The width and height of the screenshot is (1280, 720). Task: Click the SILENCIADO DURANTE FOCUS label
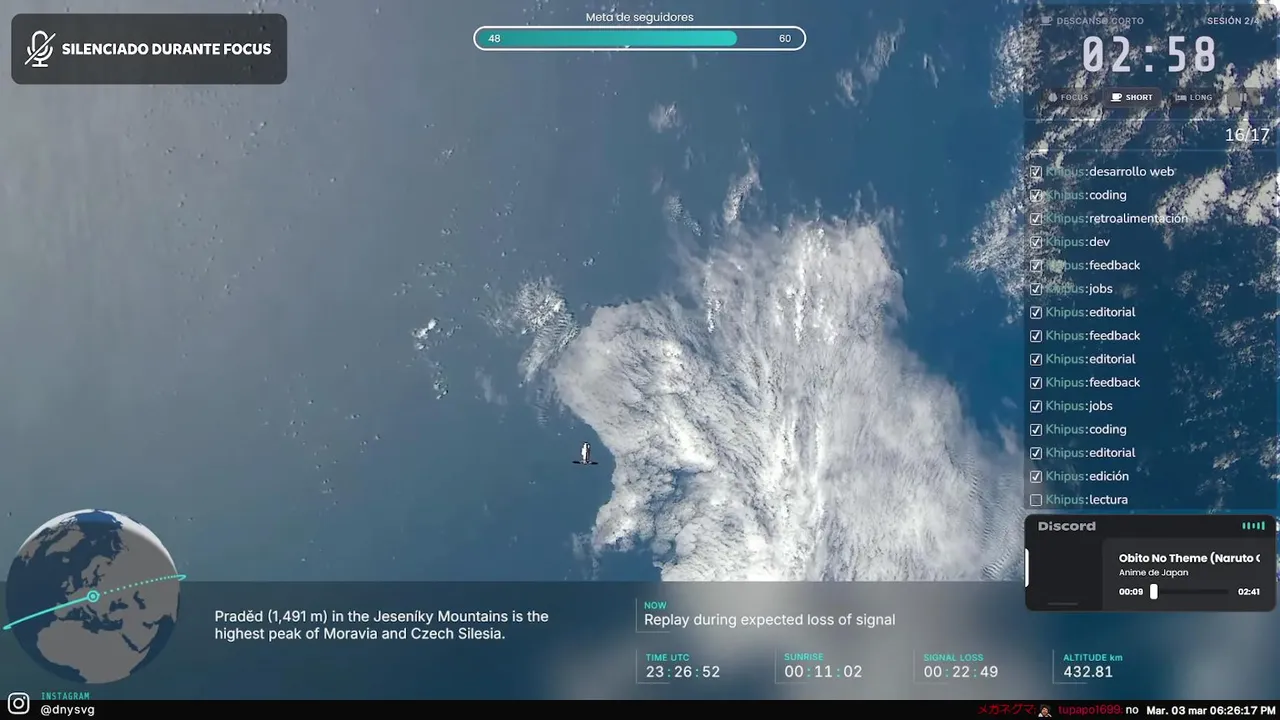166,49
